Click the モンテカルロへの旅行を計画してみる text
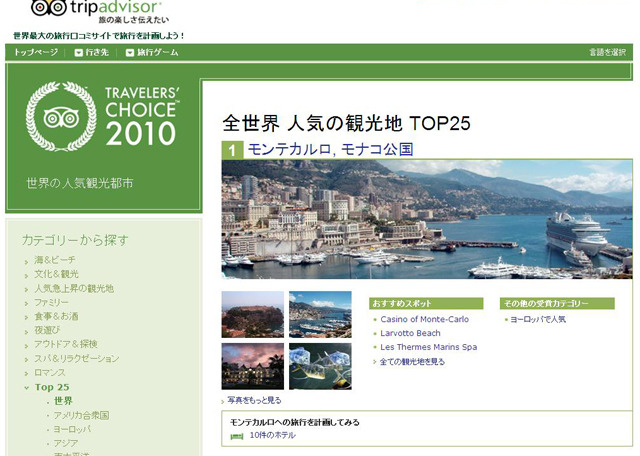Viewport: 640px width, 456px height. [295, 422]
